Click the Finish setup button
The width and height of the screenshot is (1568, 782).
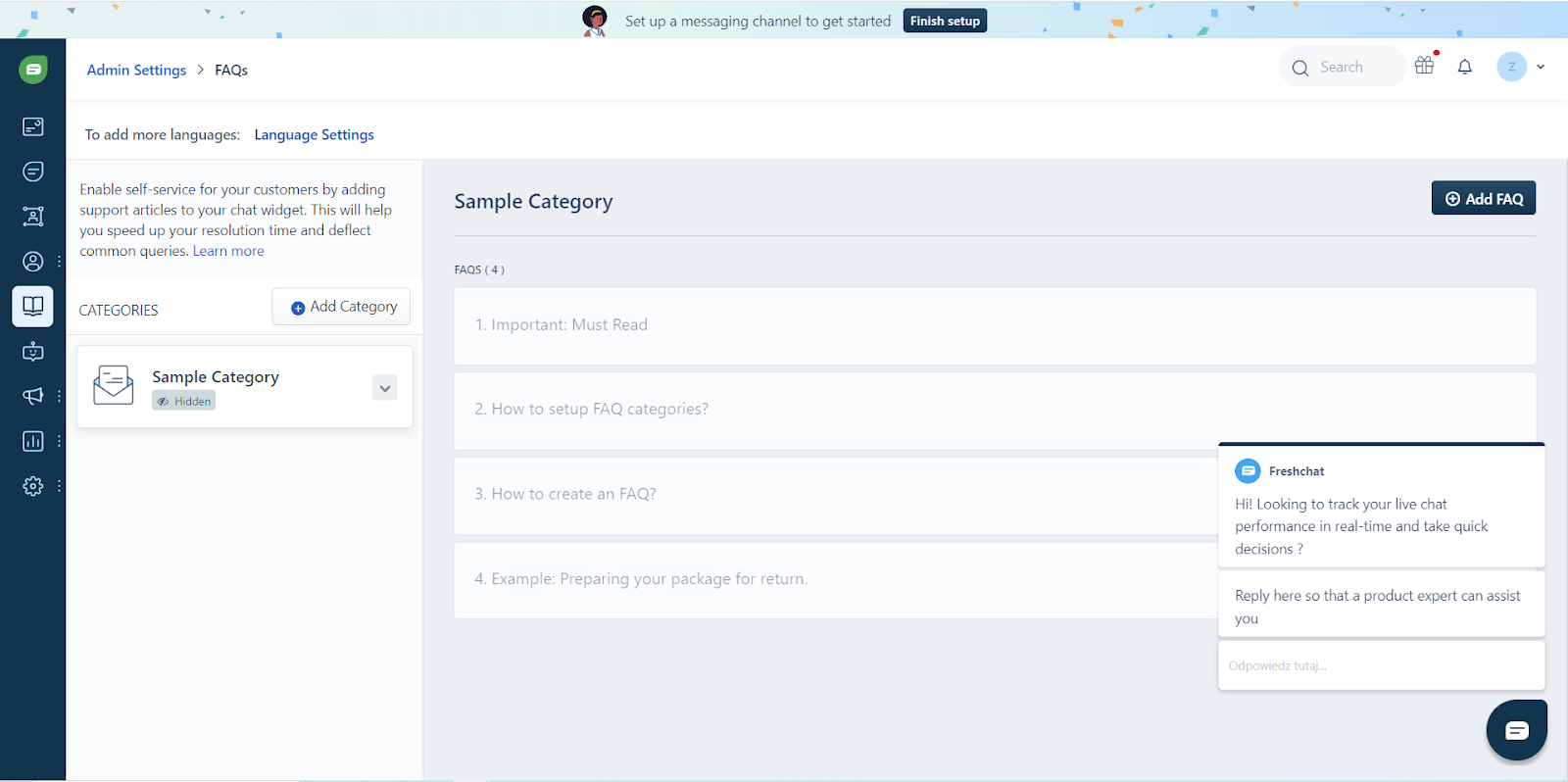click(x=945, y=22)
